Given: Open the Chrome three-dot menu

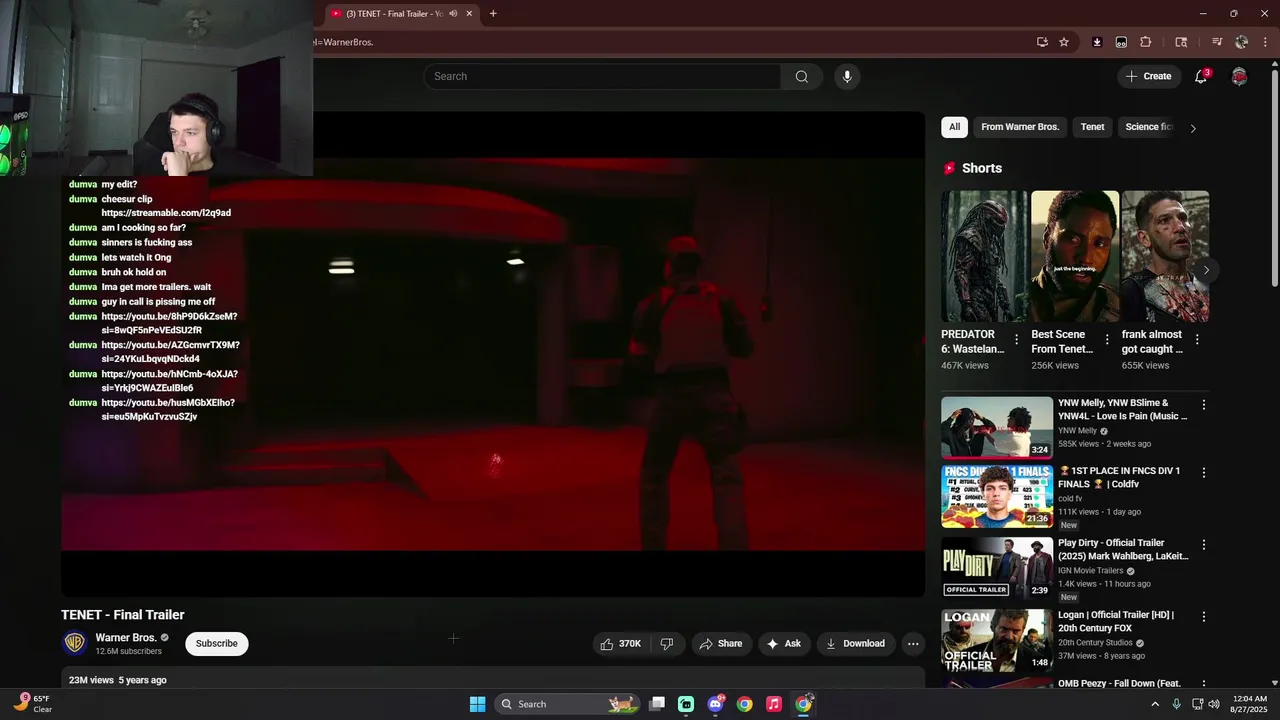Looking at the screenshot, I should tap(1265, 42).
